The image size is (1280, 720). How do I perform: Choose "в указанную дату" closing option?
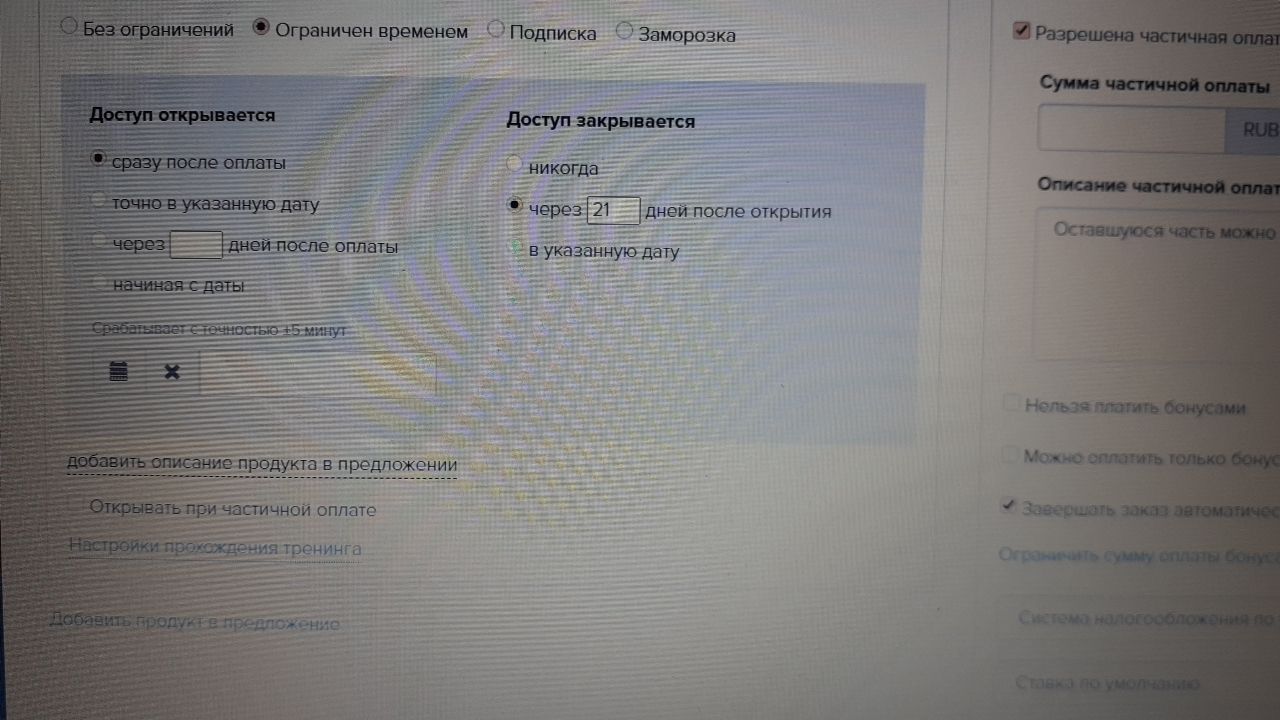click(515, 246)
